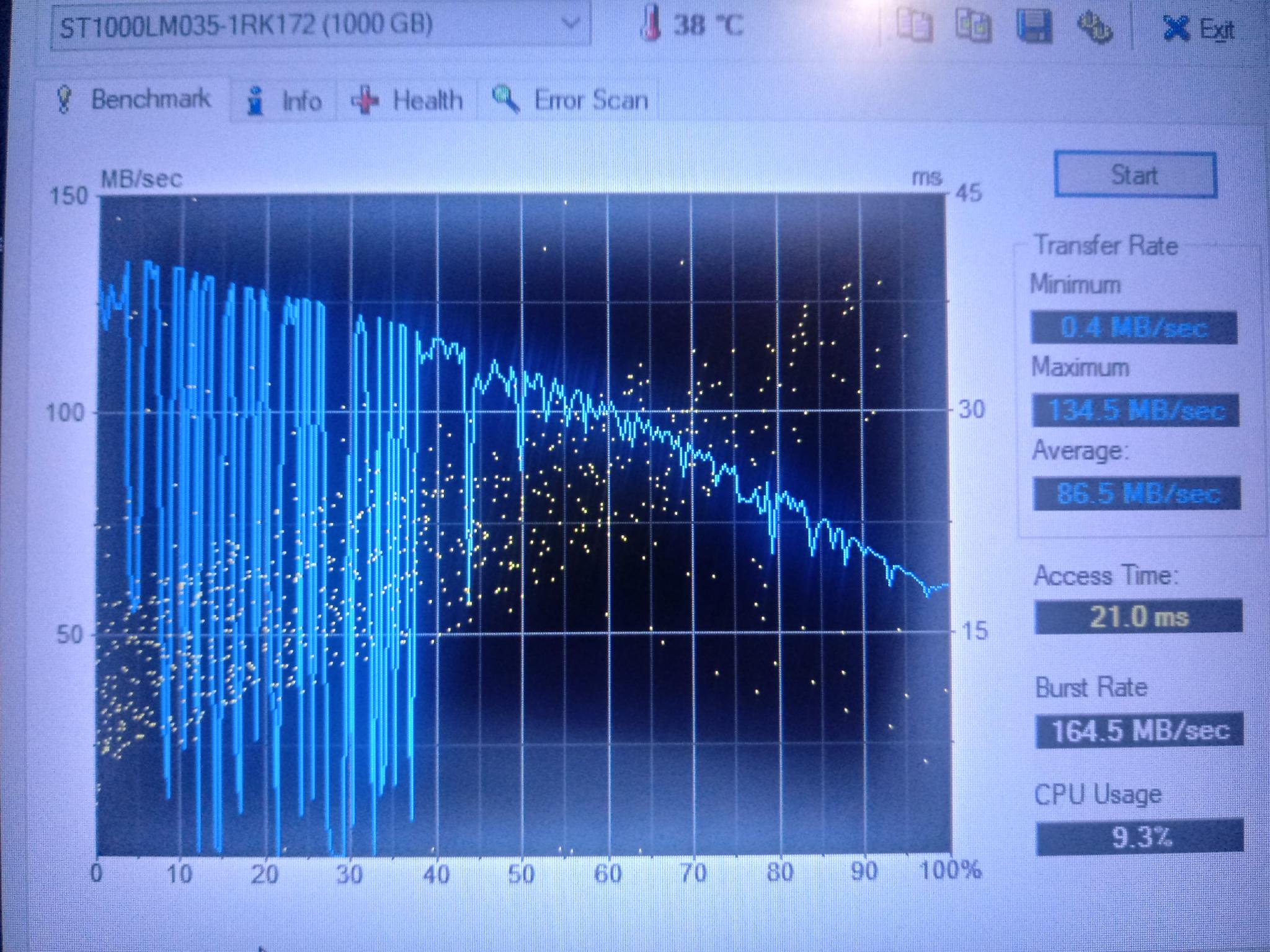Image resolution: width=1270 pixels, height=952 pixels.
Task: Exit the HD Tune application
Action: 1198,29
